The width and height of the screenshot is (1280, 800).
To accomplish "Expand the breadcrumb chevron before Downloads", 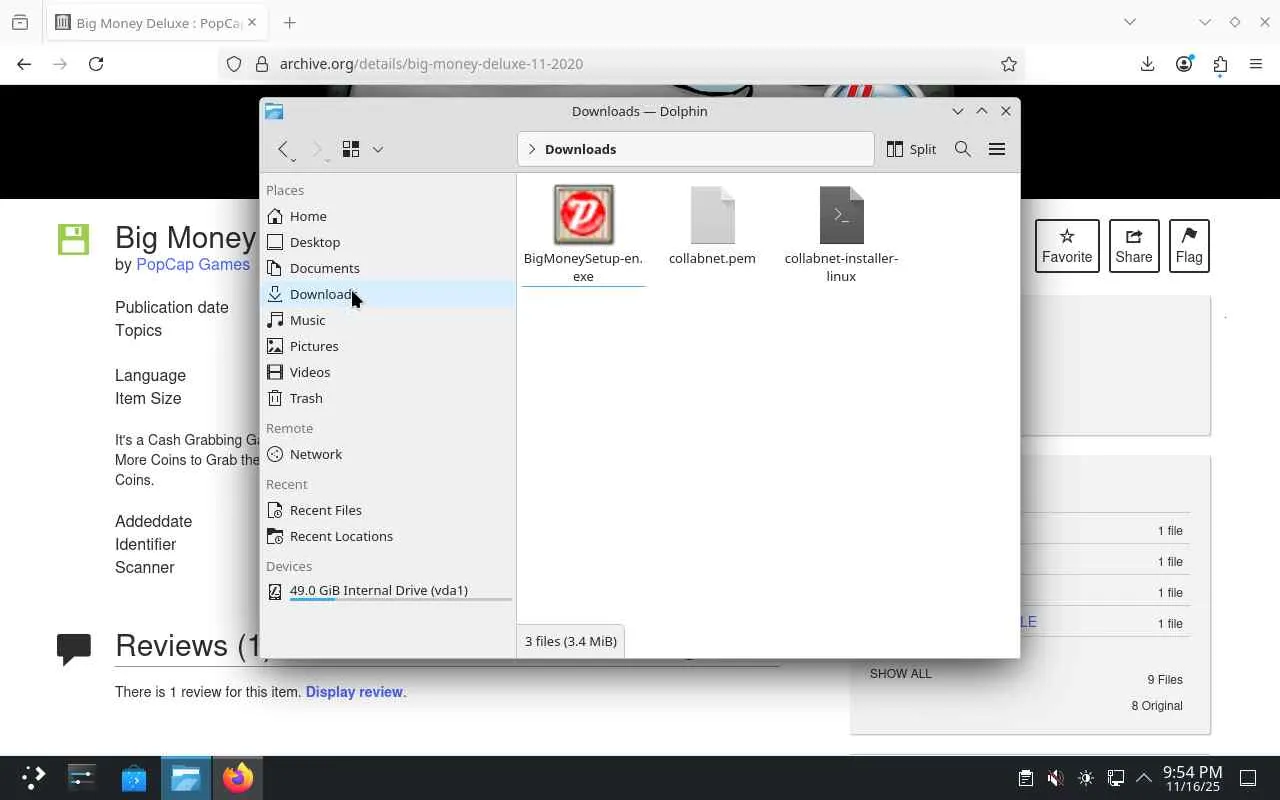I will (532, 149).
